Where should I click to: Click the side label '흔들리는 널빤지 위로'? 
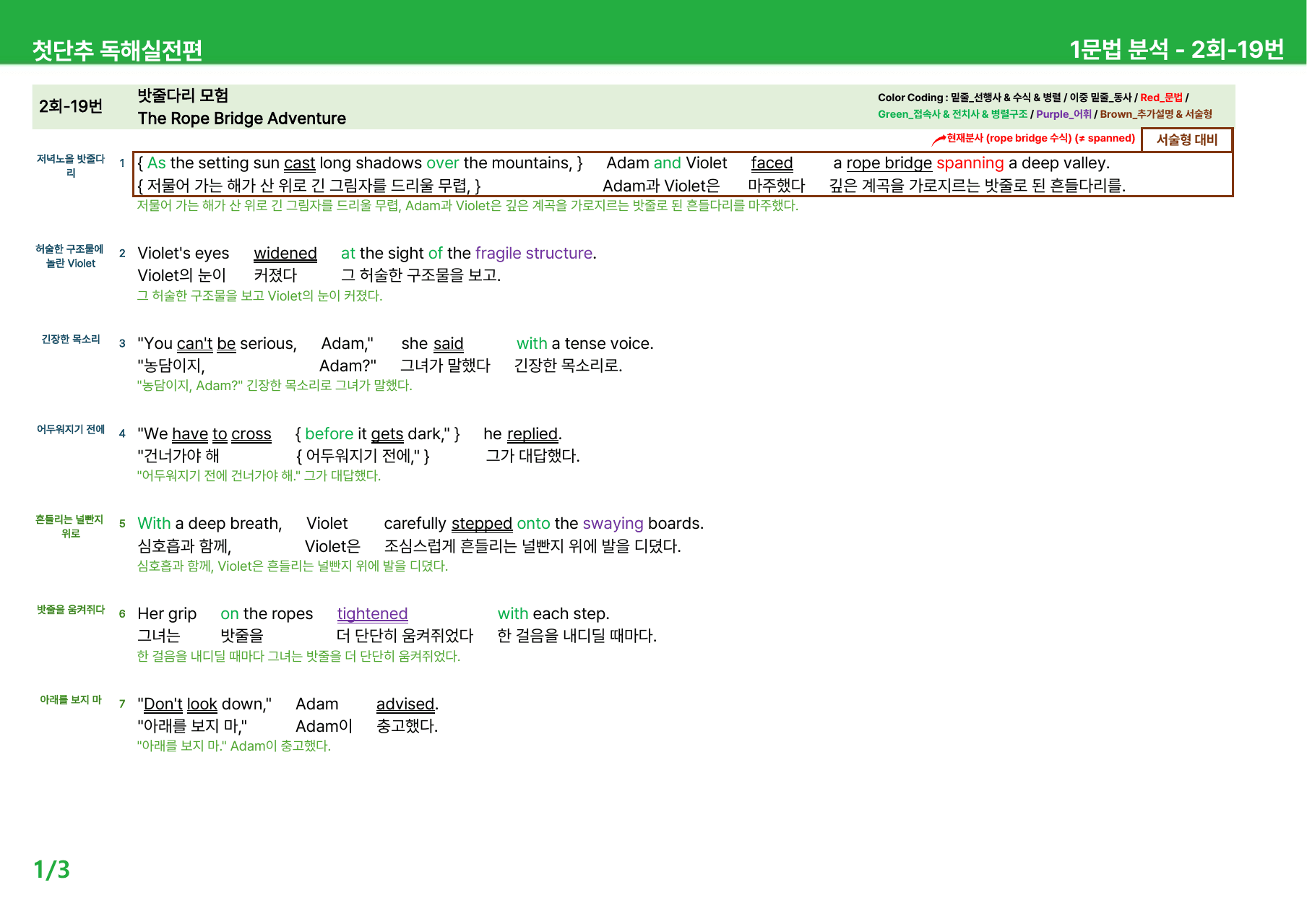pyautogui.click(x=70, y=526)
